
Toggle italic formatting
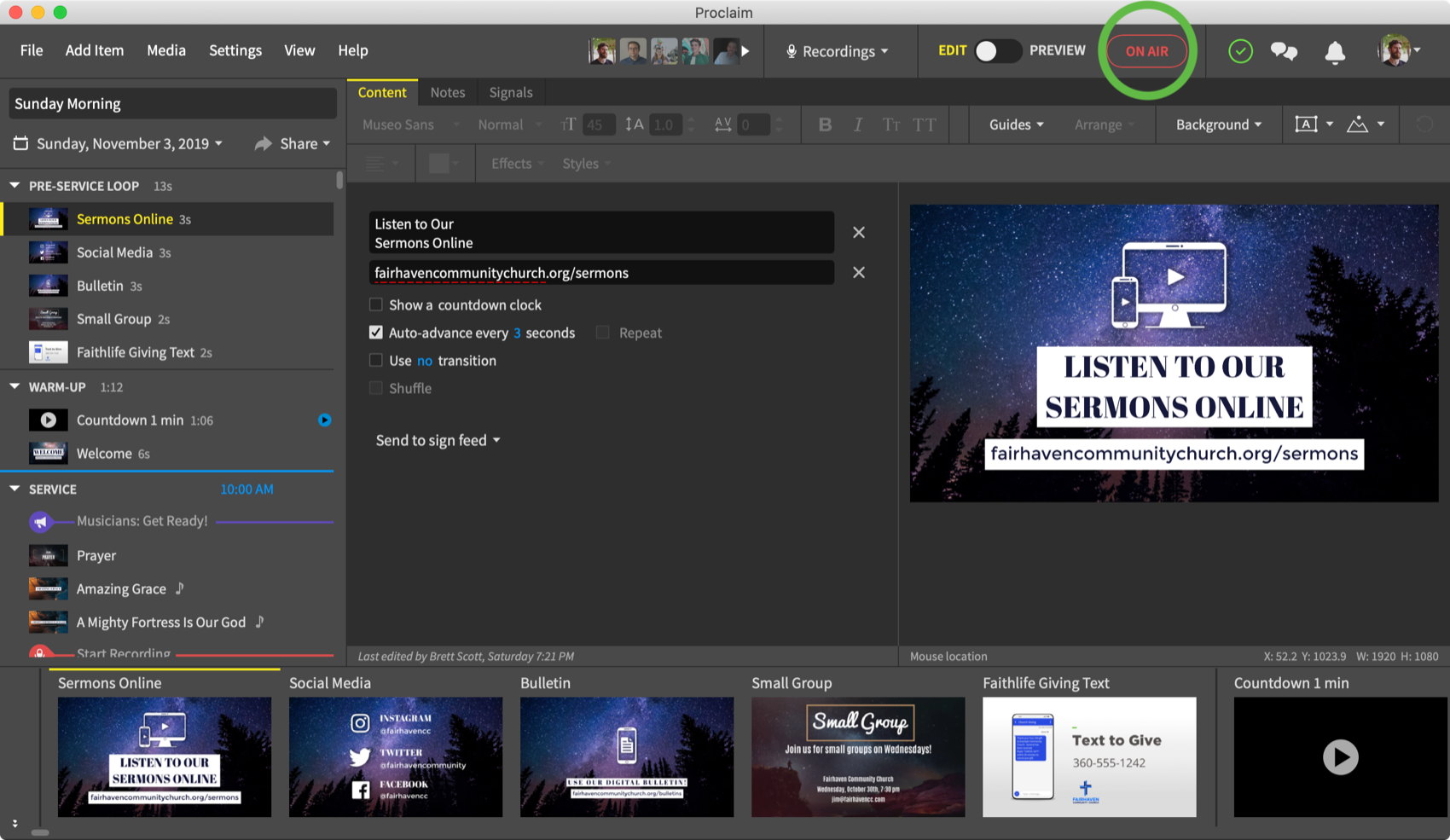[x=857, y=125]
